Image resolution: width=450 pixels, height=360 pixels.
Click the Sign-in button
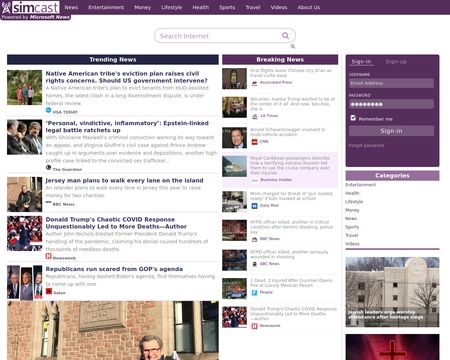[x=391, y=131]
